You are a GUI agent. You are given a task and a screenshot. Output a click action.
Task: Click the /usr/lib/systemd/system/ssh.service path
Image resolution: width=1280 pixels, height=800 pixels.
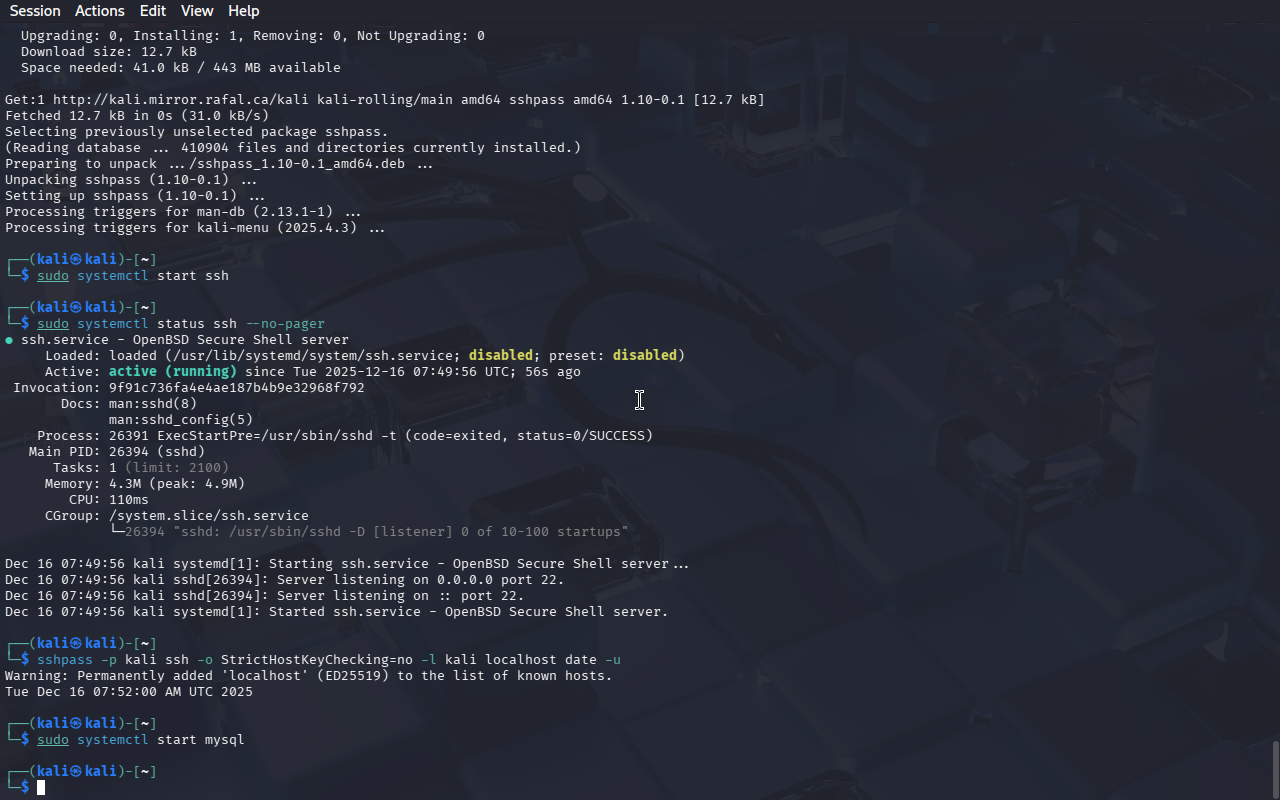(313, 355)
